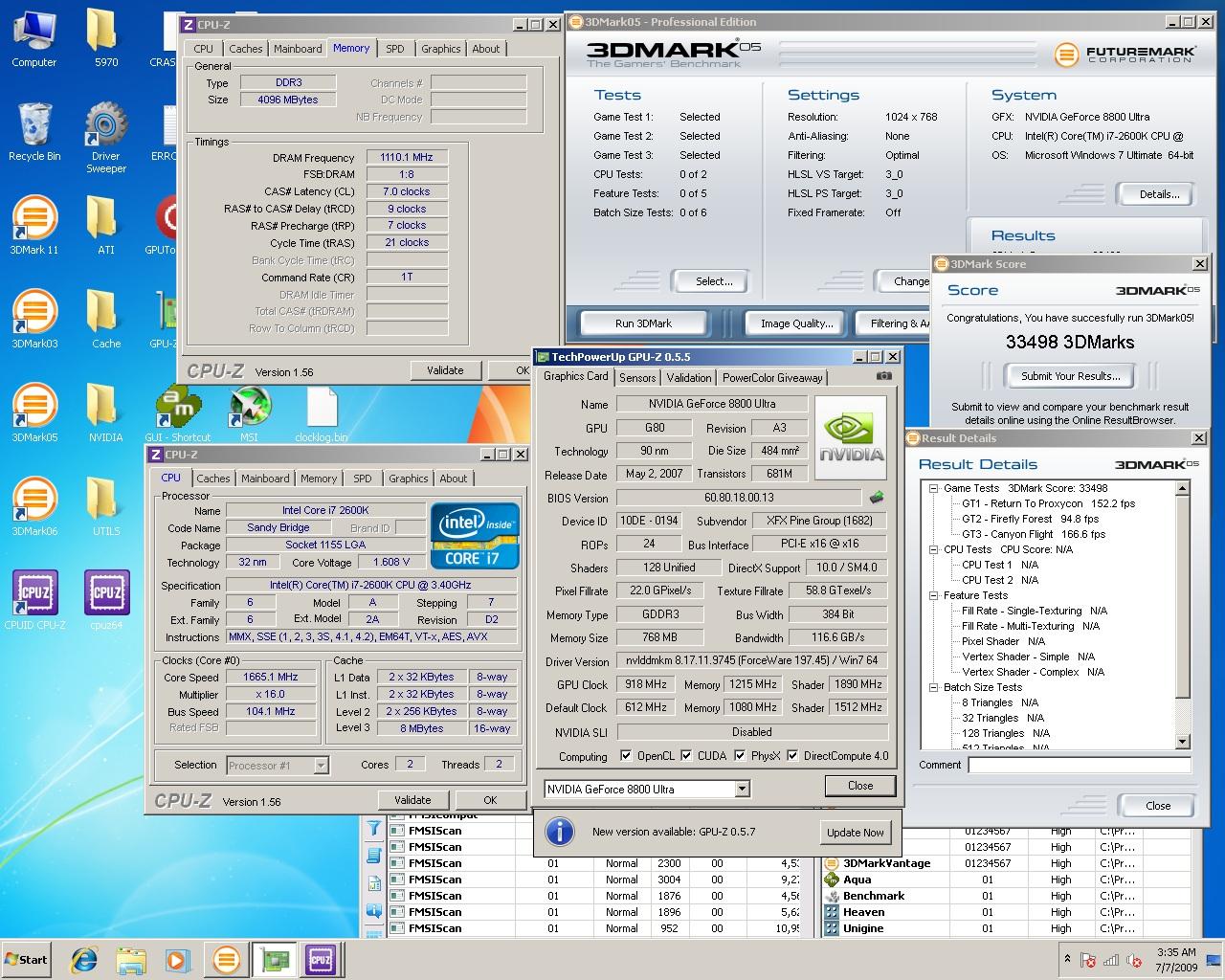The width and height of the screenshot is (1225, 980).
Task: Open the Windows Start menu
Action: [27, 959]
